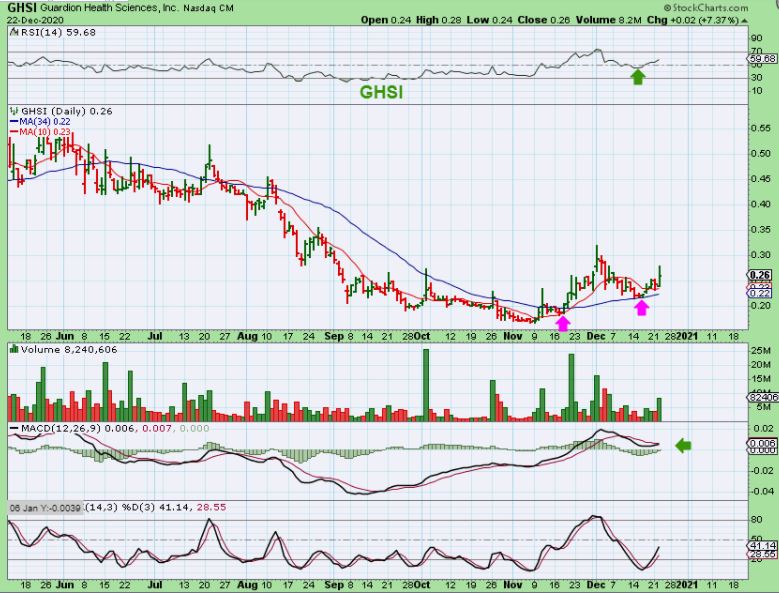Click the Volume 8,240,606 panel label
This screenshot has width=779, height=593.
(69, 350)
